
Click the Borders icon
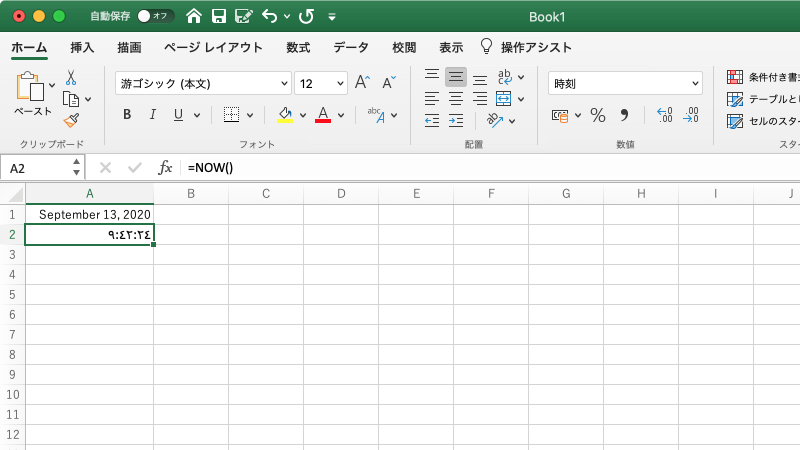(231, 114)
